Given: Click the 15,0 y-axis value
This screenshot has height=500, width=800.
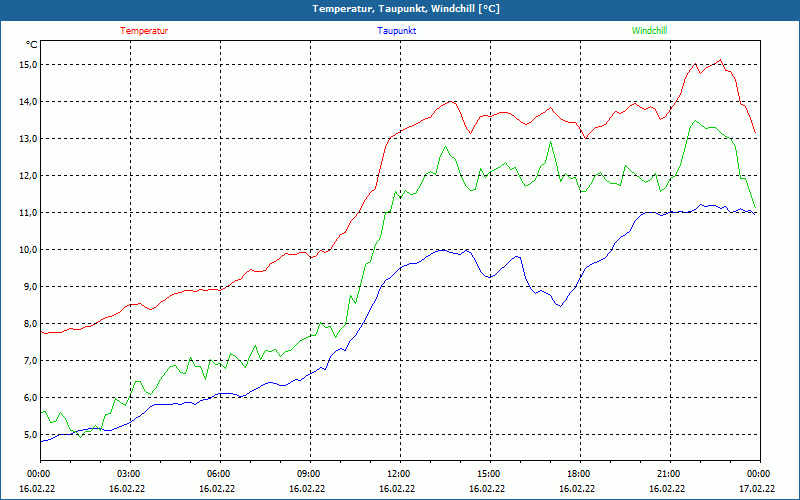Looking at the screenshot, I should click(x=29, y=65).
